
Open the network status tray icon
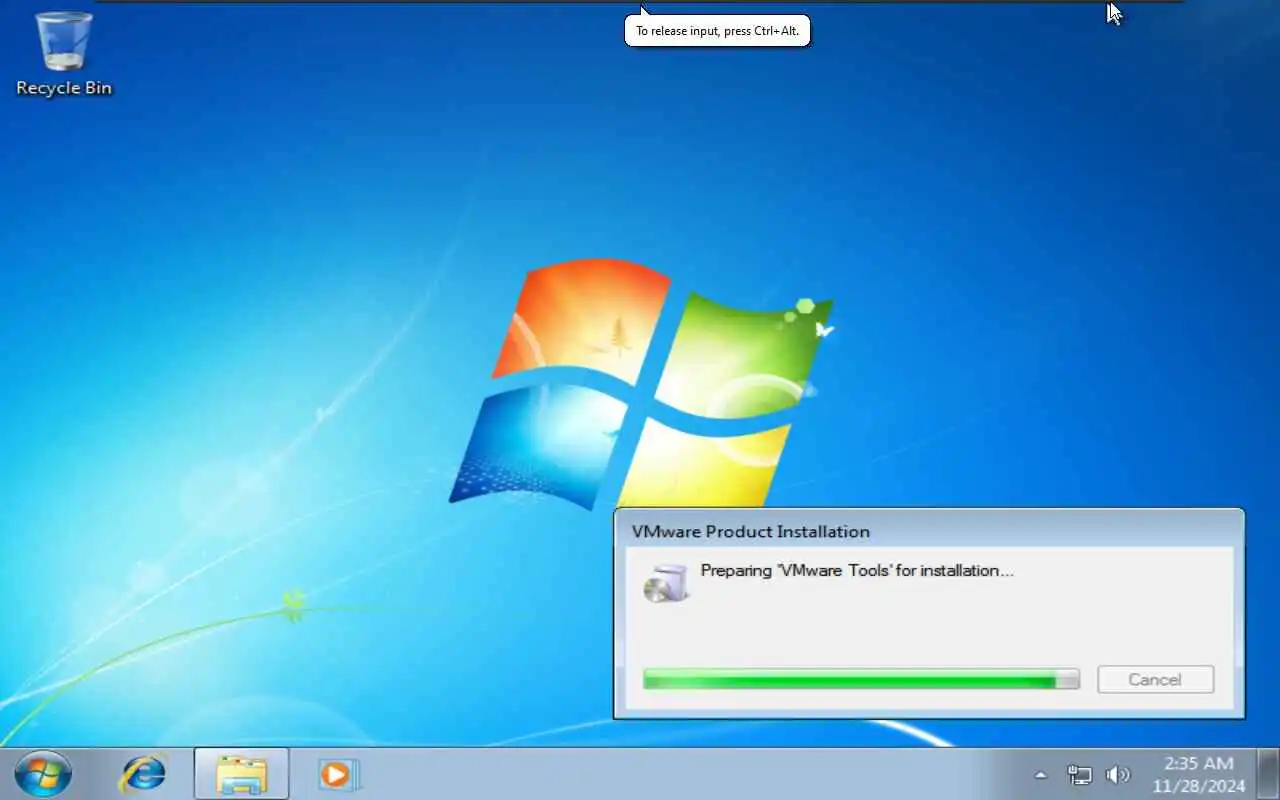tap(1079, 775)
